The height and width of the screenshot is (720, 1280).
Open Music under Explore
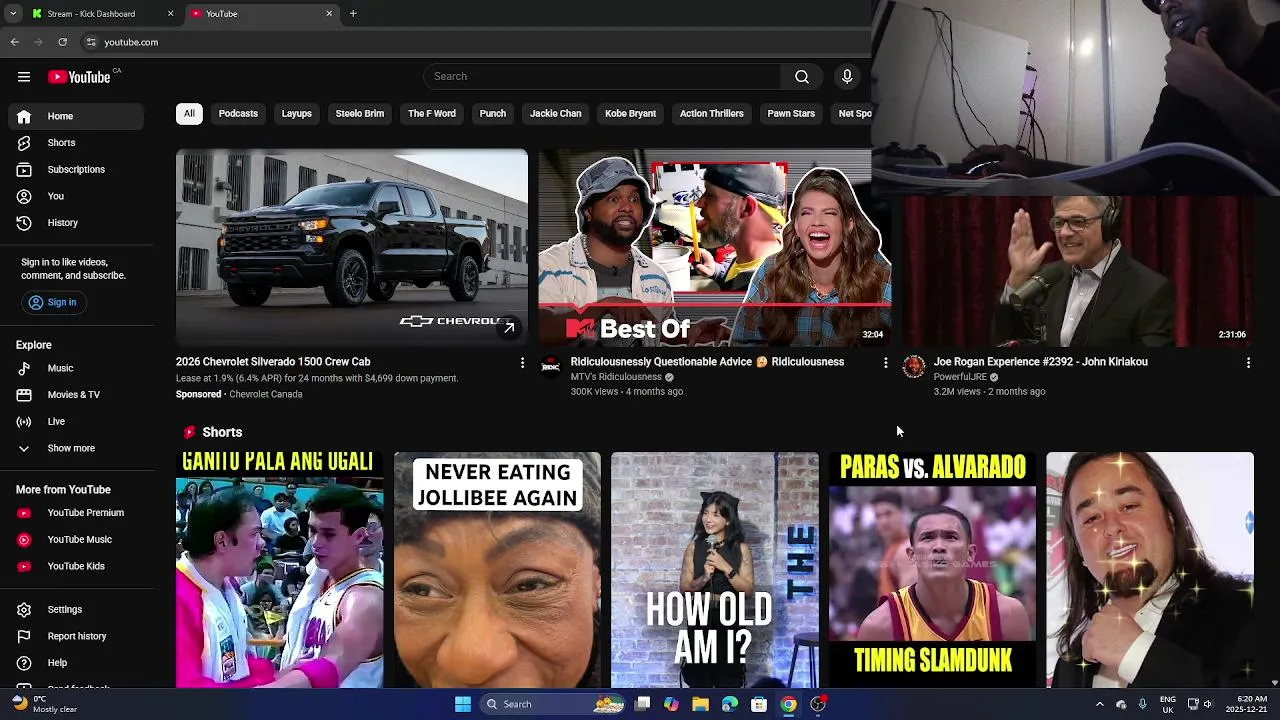tap(76, 368)
